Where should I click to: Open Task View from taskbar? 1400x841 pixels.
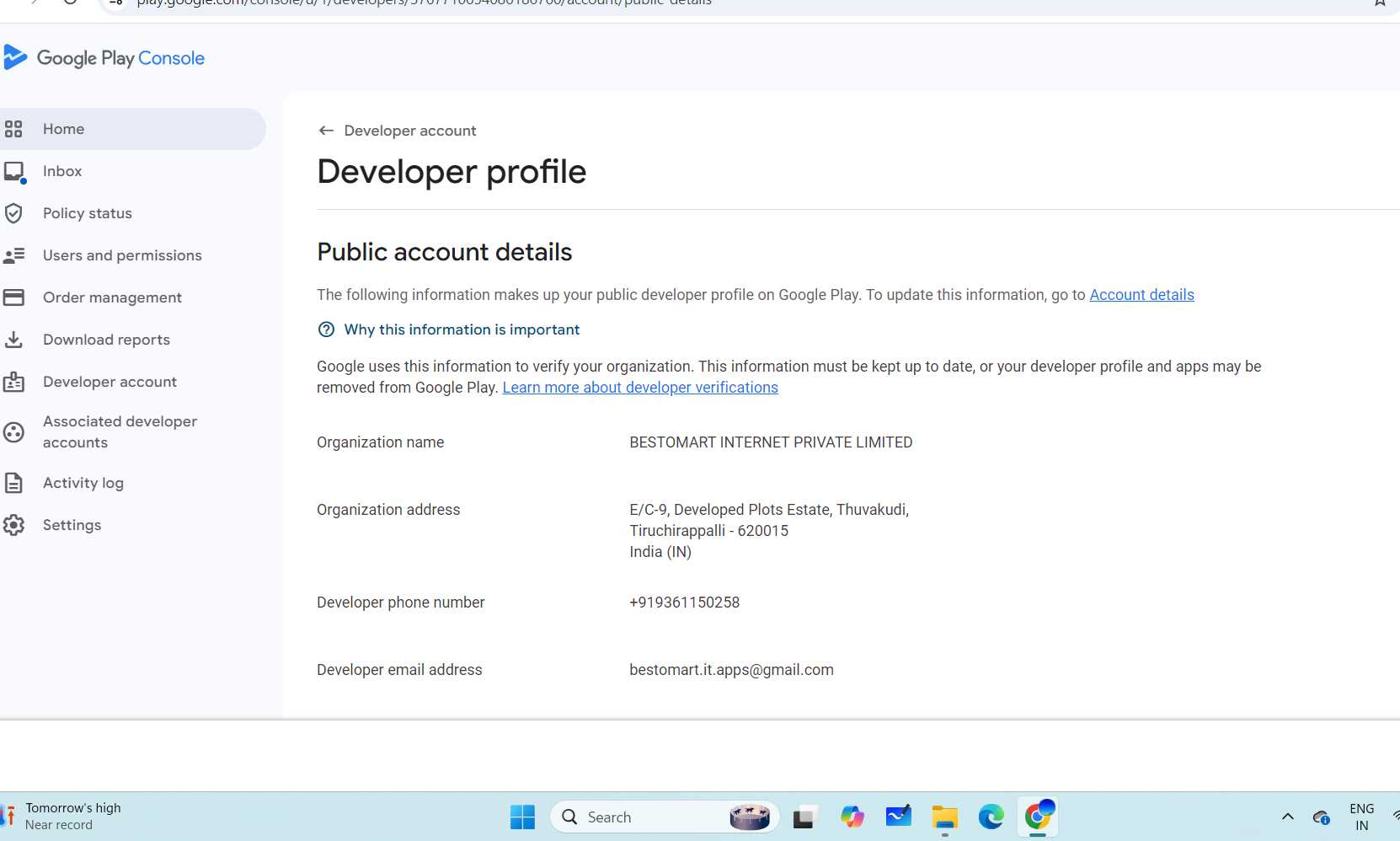click(x=805, y=817)
